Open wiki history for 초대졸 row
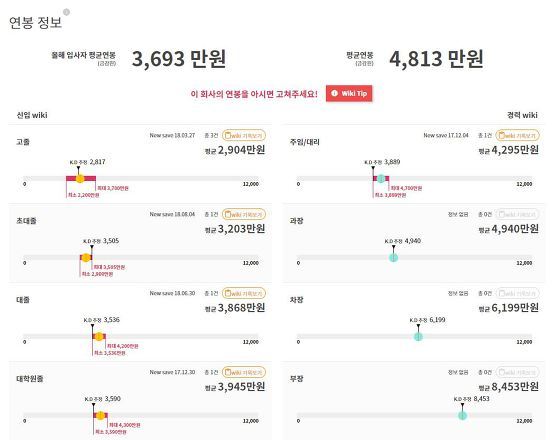The image size is (560, 440). pyautogui.click(x=244, y=215)
